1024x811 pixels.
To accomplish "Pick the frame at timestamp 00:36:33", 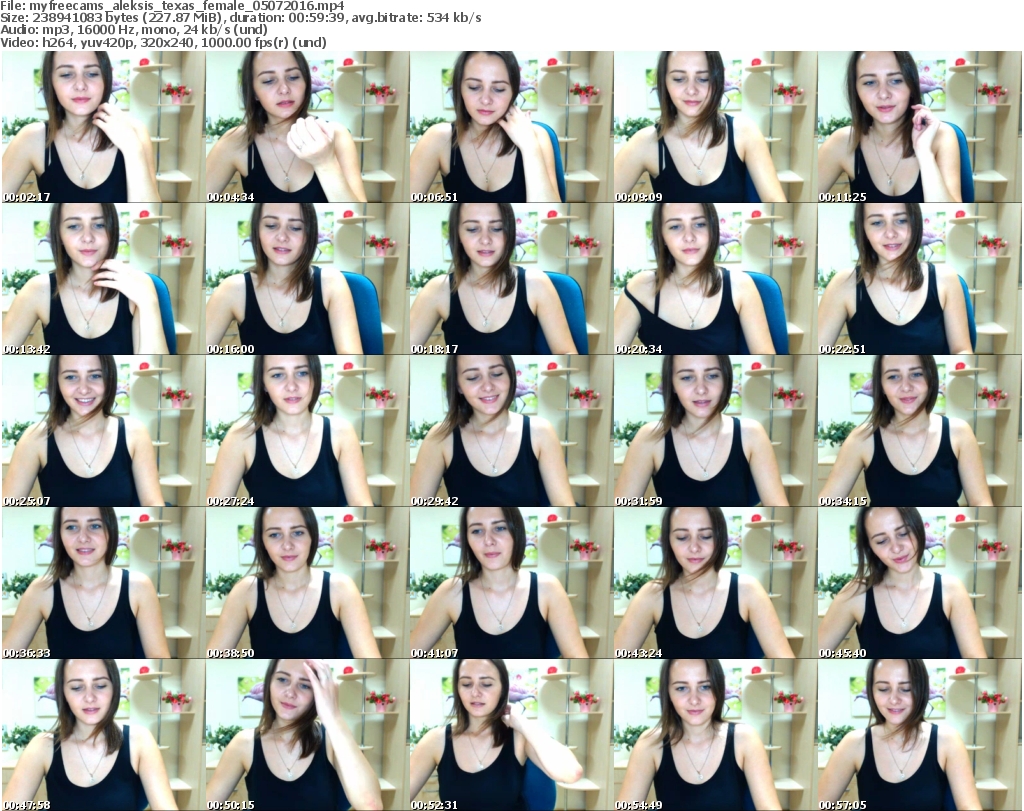I will click(x=103, y=583).
